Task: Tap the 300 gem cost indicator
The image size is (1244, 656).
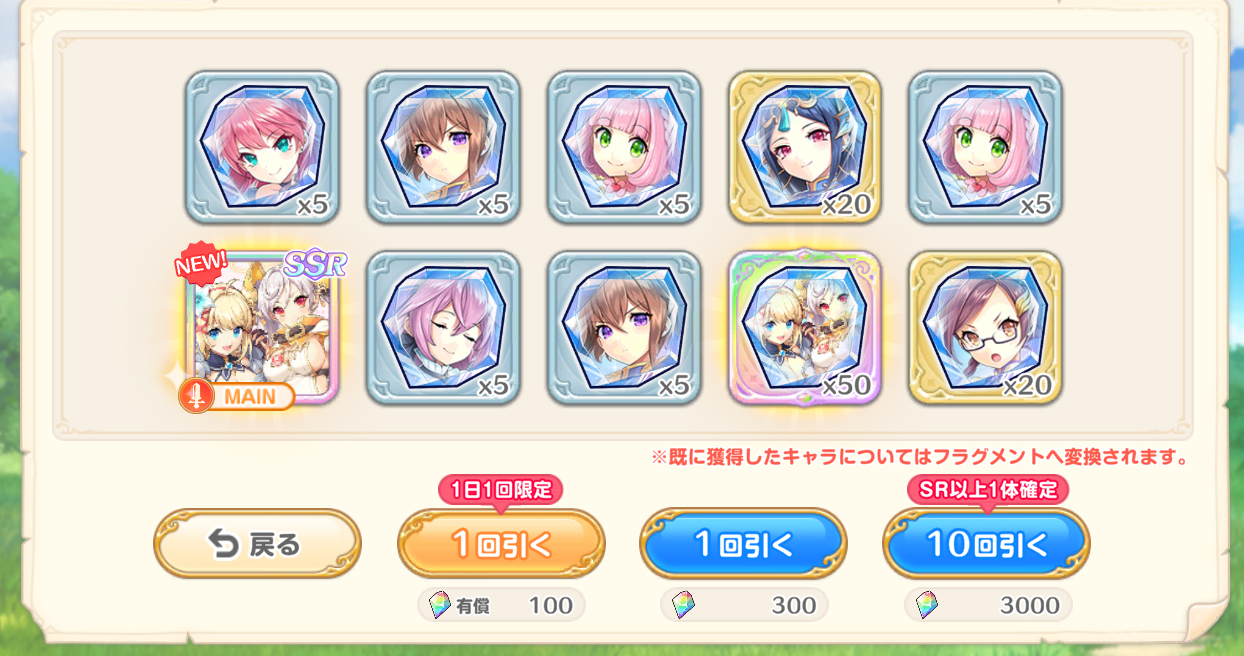Action: click(744, 605)
